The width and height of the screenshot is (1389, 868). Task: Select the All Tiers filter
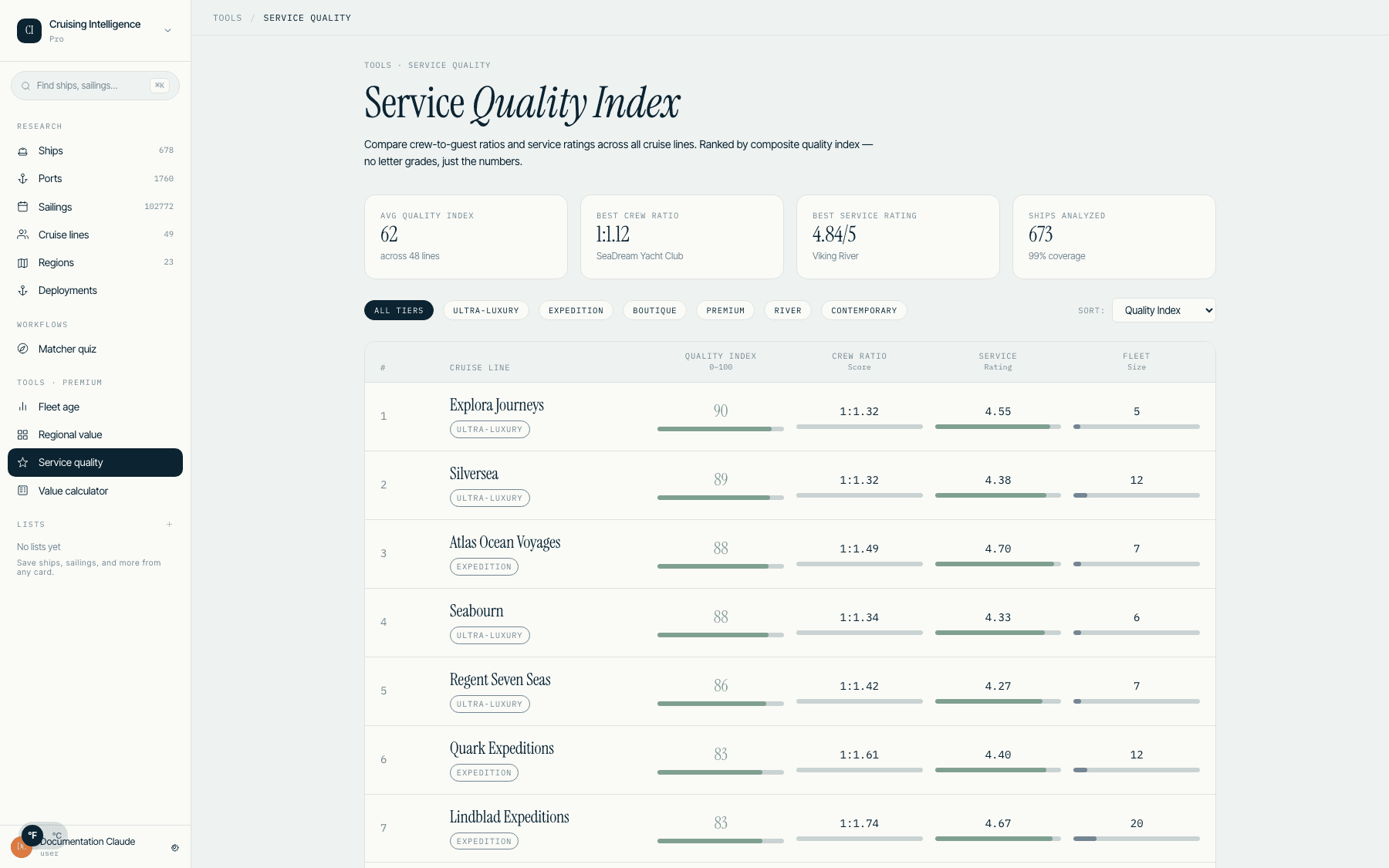399,310
